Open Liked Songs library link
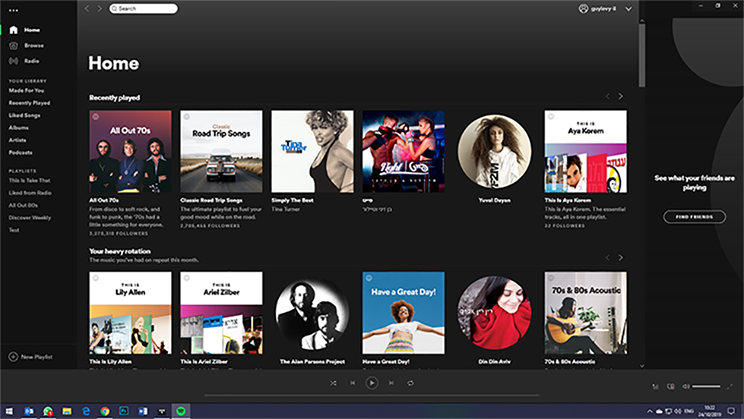 pos(25,115)
